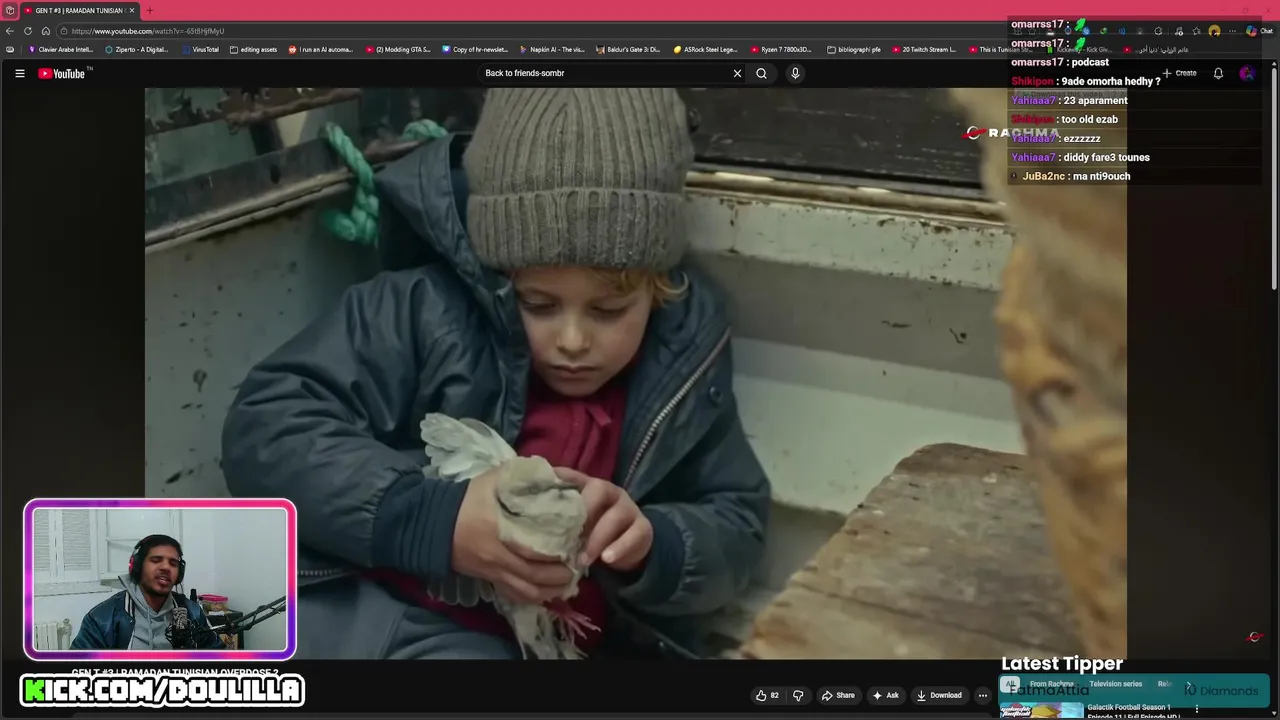1280x720 pixels.
Task: Open the 'editing assets' bookmark folder
Action: pos(254,49)
